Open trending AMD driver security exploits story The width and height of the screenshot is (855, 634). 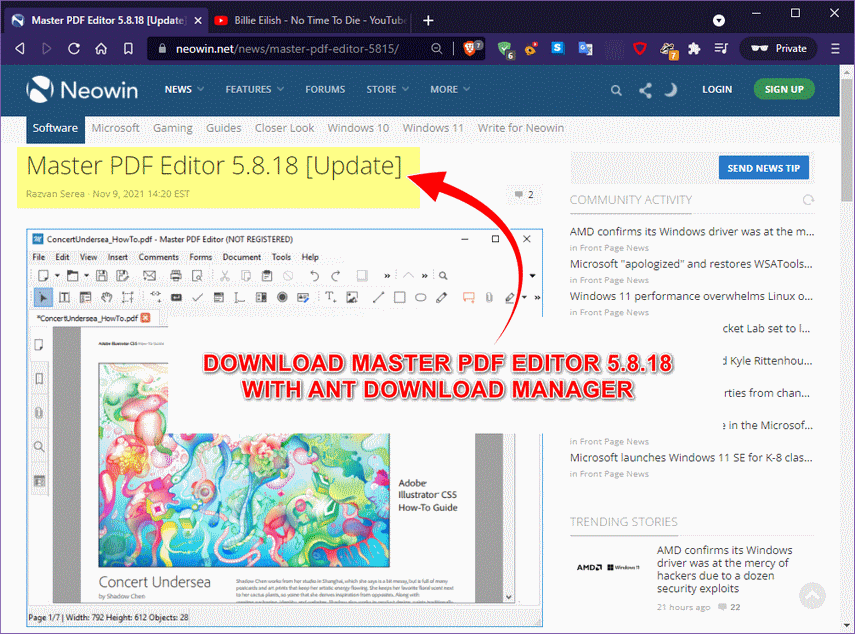click(x=724, y=569)
